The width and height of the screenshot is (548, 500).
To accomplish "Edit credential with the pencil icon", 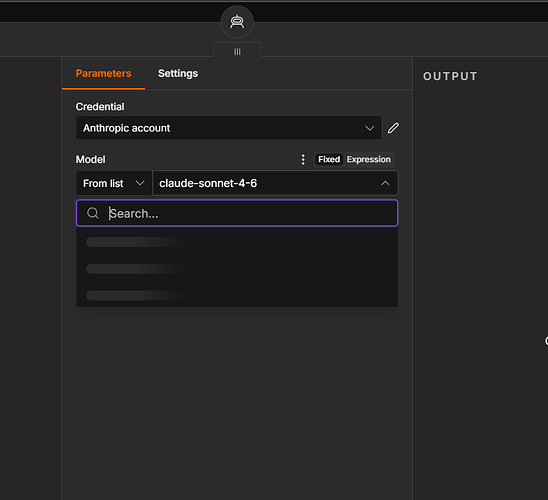I will [393, 128].
